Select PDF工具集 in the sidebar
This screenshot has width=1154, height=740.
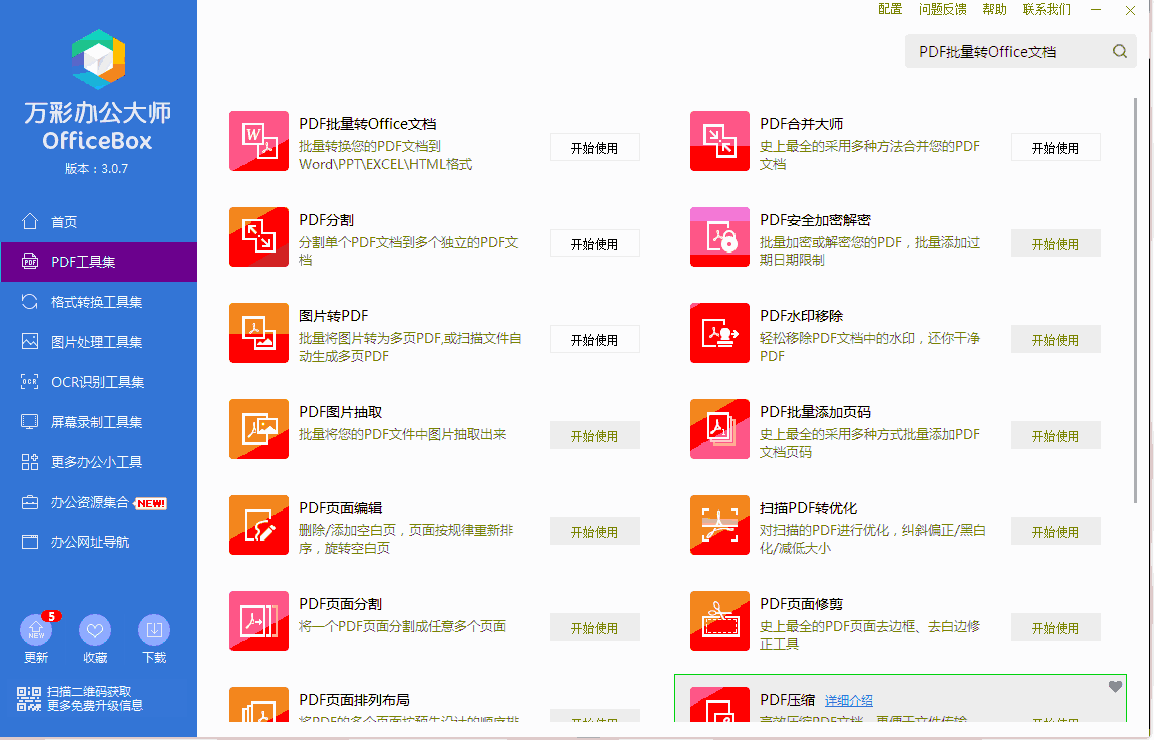tap(99, 261)
